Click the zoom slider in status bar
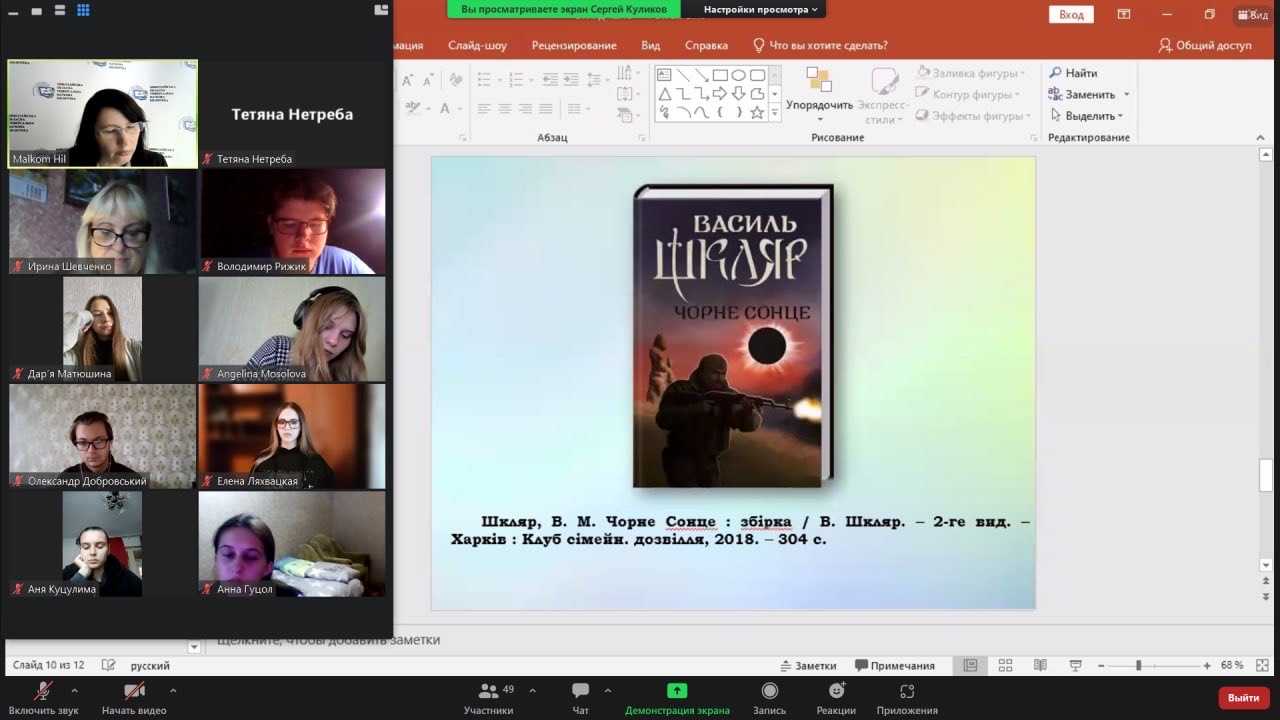Screen dimensions: 1280x720 pos(1138,665)
